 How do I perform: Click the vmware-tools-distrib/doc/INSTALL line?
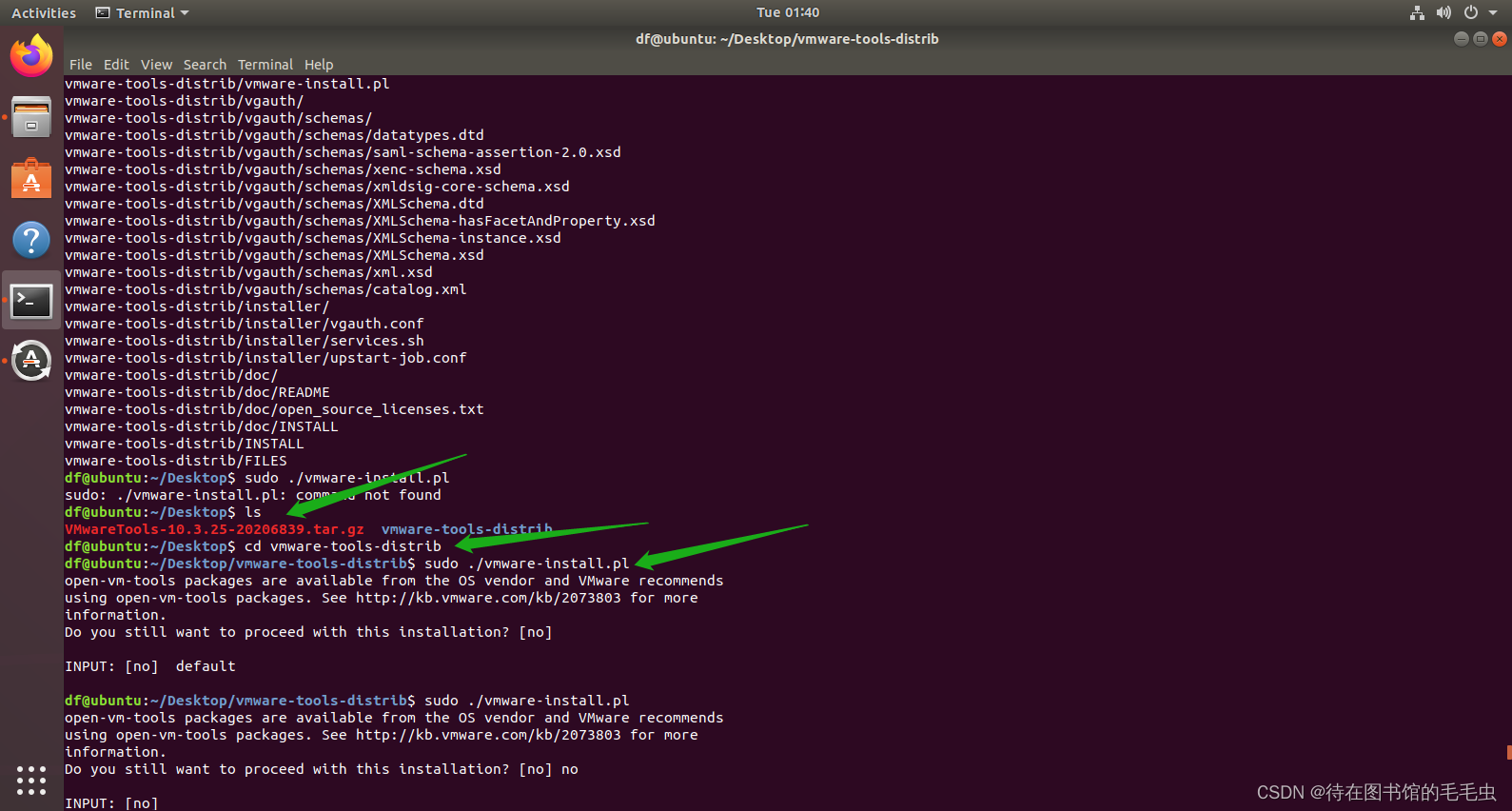(x=202, y=426)
